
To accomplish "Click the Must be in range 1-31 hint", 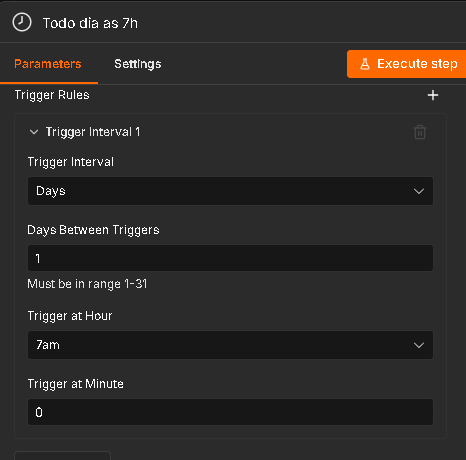I will [87, 284].
